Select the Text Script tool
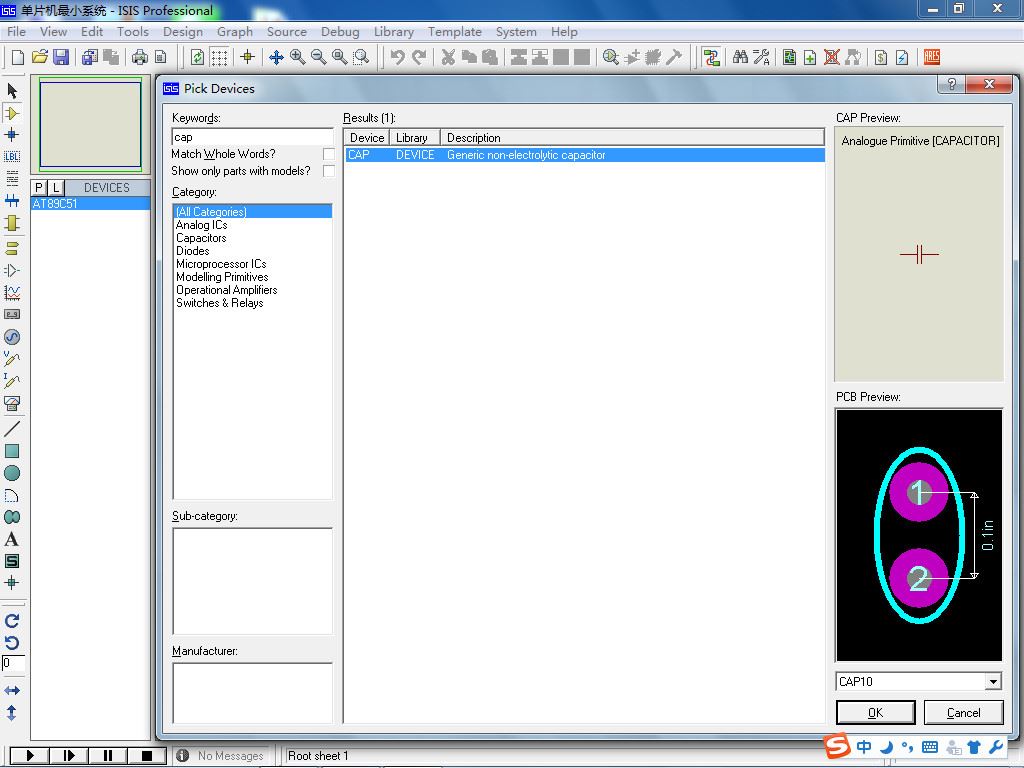Viewport: 1024px width, 768px height. click(x=12, y=178)
